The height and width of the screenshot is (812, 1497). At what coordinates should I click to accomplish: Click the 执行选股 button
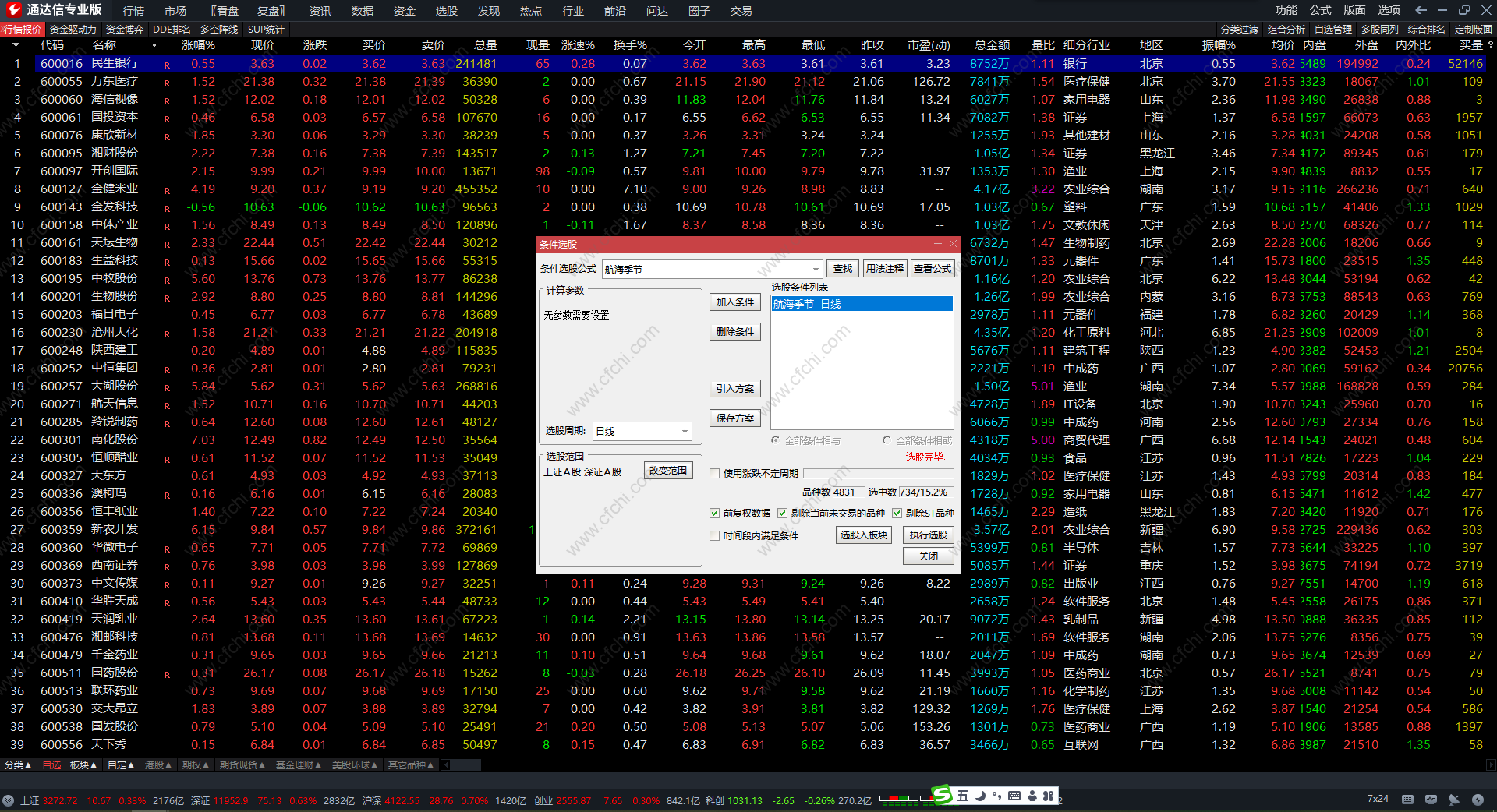[x=928, y=535]
